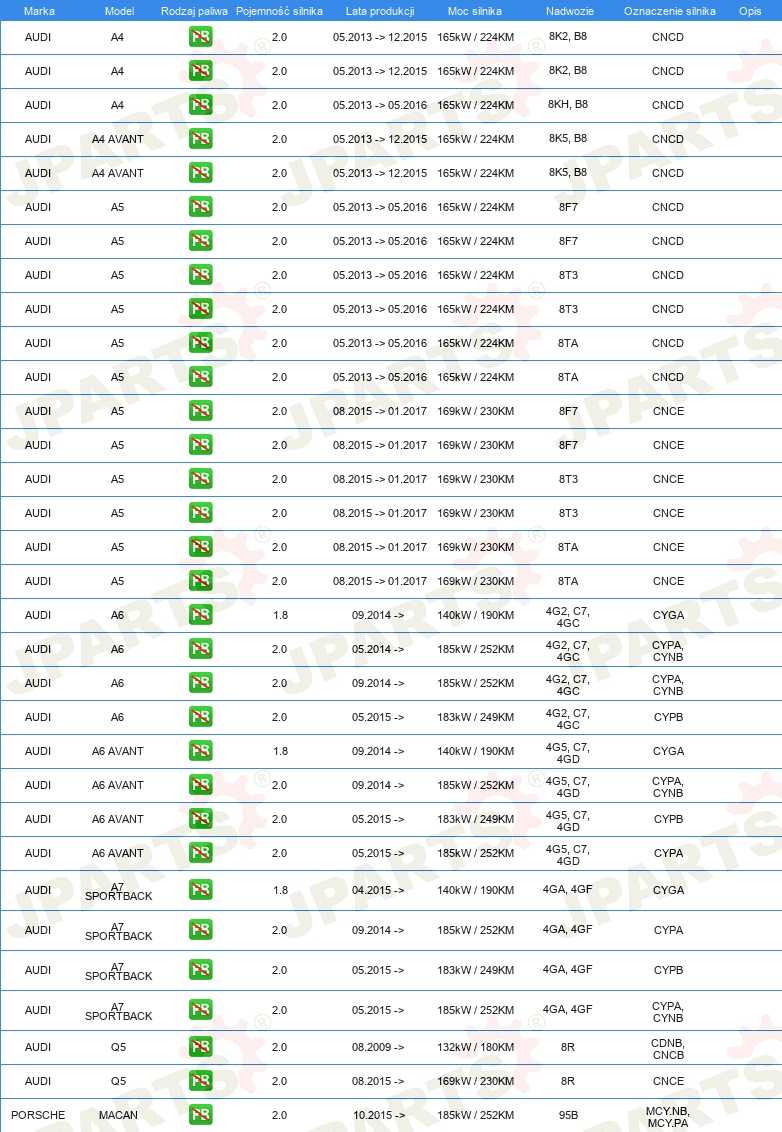This screenshot has width=782, height=1132.
Task: Click fuel icon for A6 AVANT 183kW row
Action: click(201, 819)
